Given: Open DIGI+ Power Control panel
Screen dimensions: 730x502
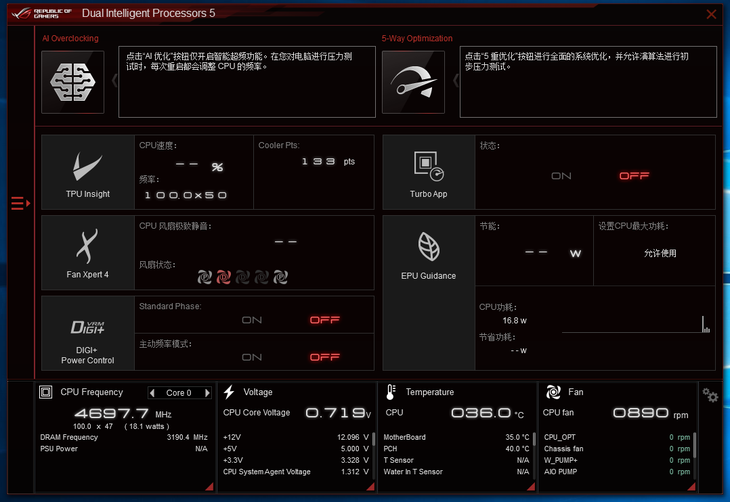Looking at the screenshot, I should click(x=88, y=333).
